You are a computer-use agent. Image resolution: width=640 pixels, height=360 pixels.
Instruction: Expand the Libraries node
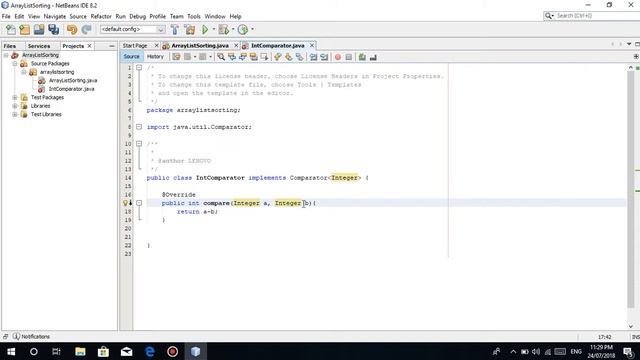[x=15, y=106]
